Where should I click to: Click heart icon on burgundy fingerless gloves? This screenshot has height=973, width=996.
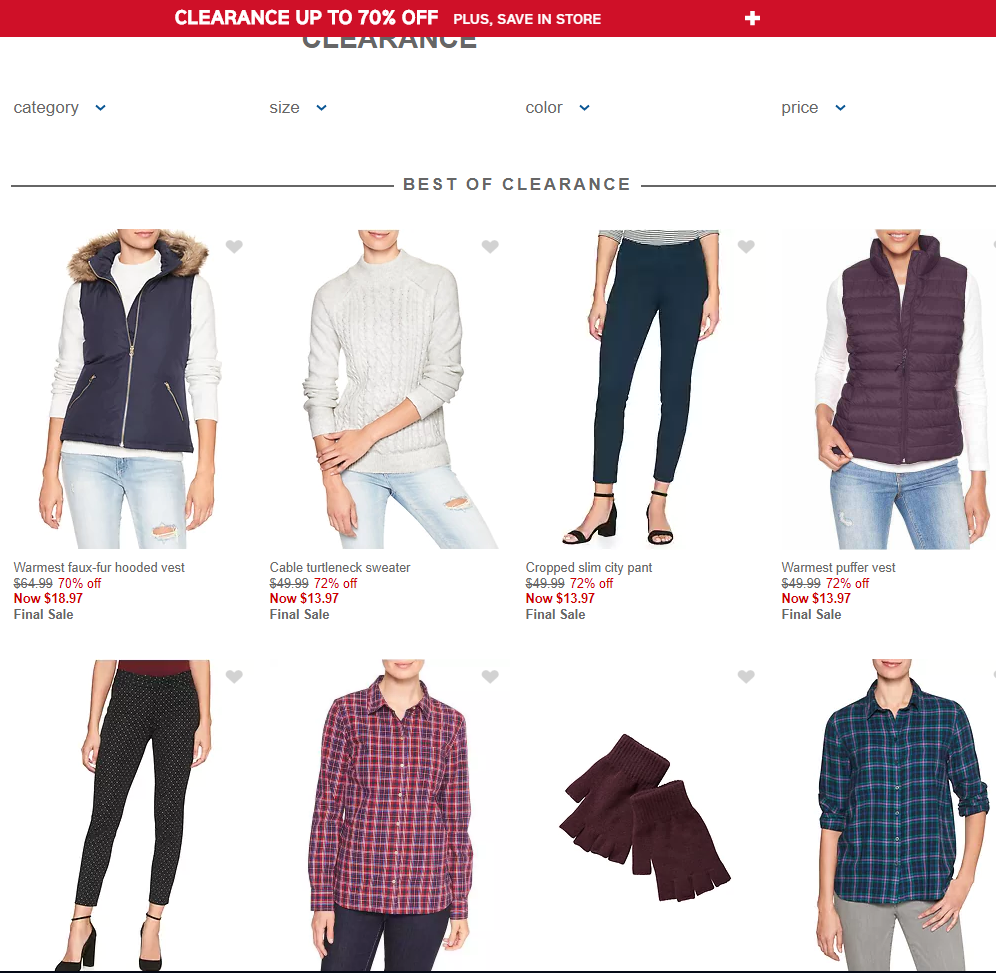coord(746,677)
